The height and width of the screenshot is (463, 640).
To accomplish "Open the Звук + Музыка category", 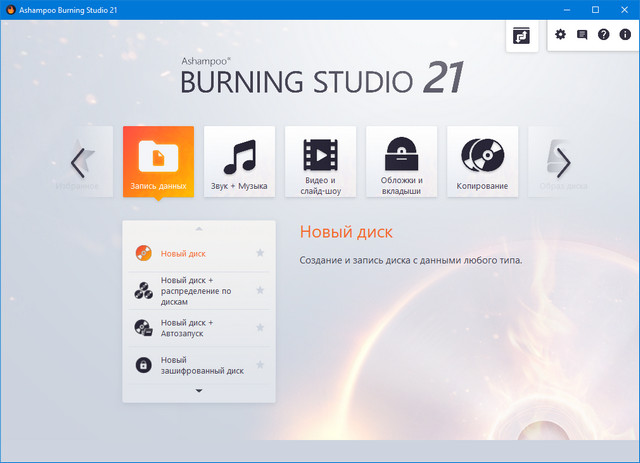I will tap(240, 161).
